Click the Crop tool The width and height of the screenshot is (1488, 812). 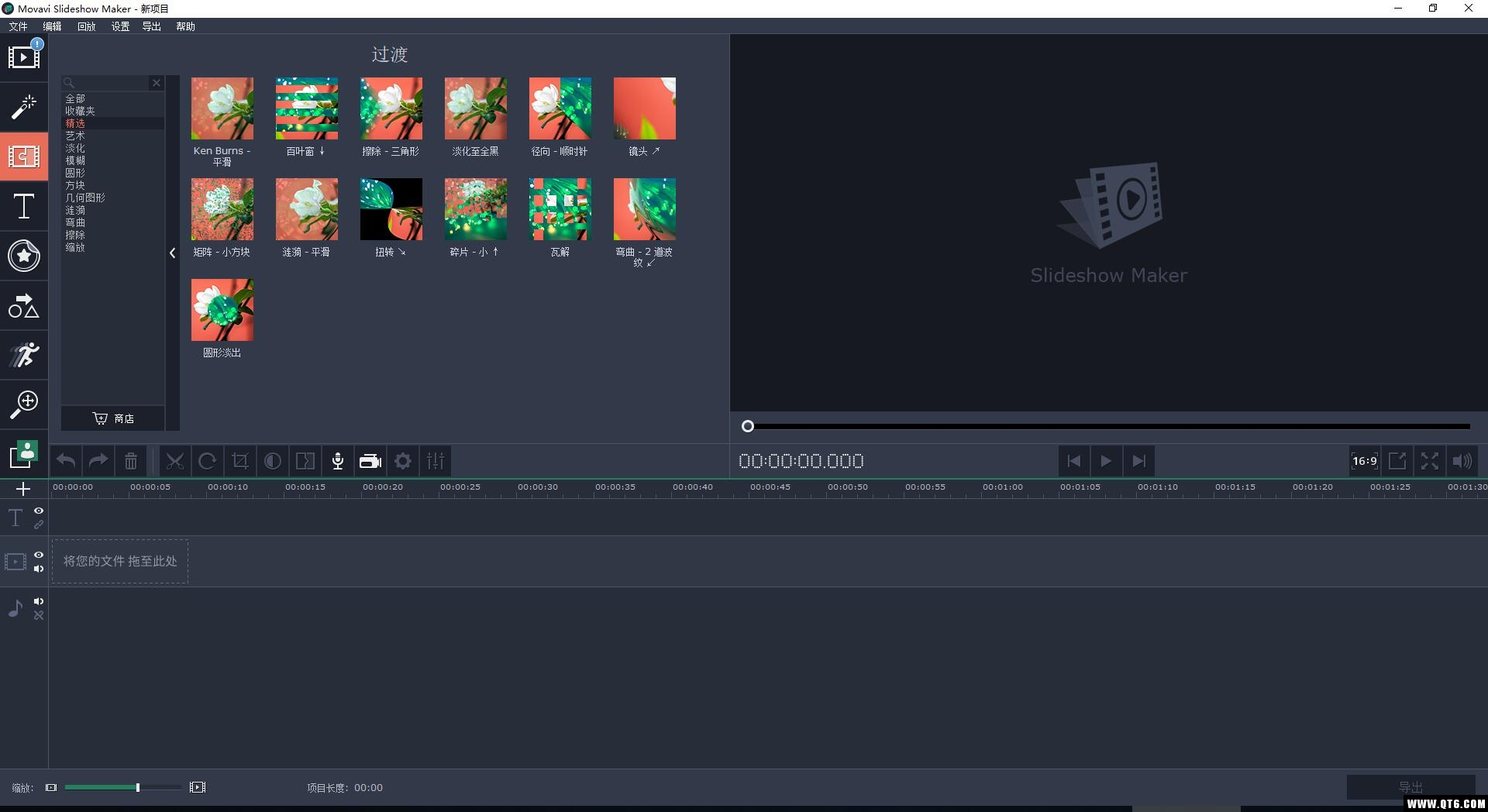240,461
